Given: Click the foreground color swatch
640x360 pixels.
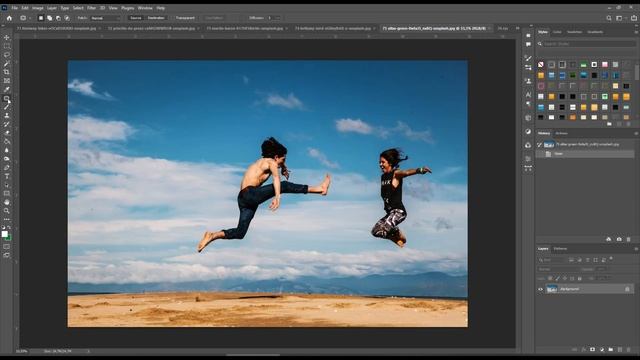Looking at the screenshot, I should (x=4, y=234).
